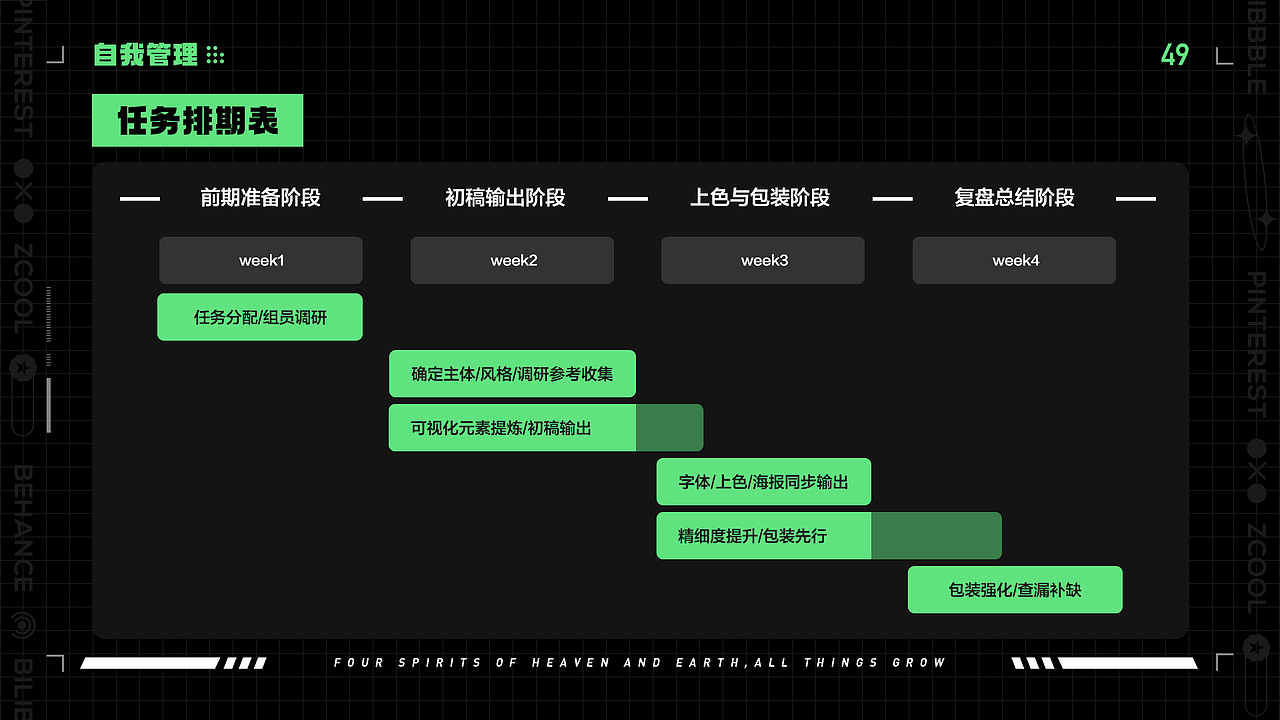Expand the 前期准备阶段 column header
Screen dimensions: 1280x720
click(259, 198)
